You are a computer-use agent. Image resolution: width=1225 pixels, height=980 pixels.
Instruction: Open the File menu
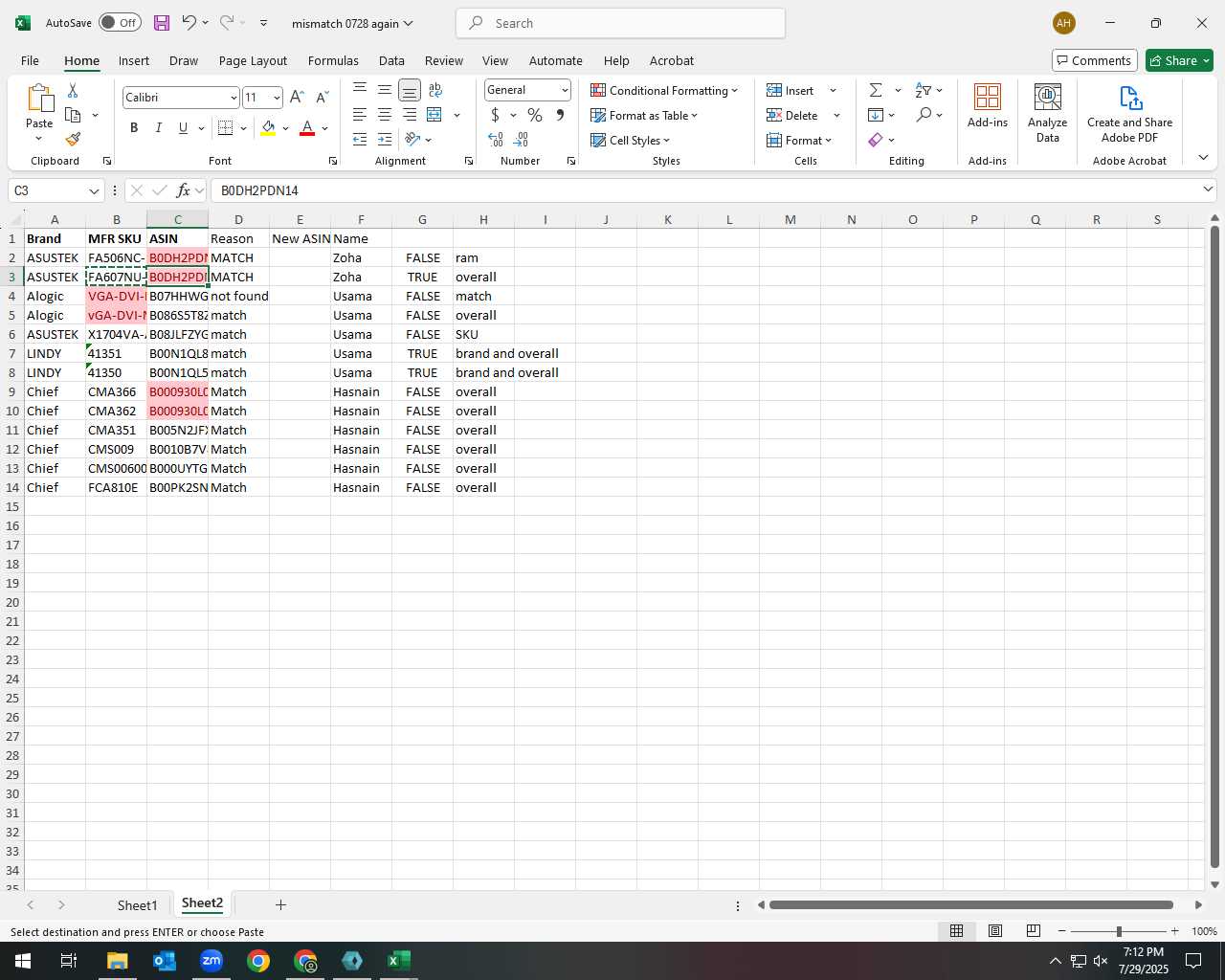pyautogui.click(x=30, y=60)
